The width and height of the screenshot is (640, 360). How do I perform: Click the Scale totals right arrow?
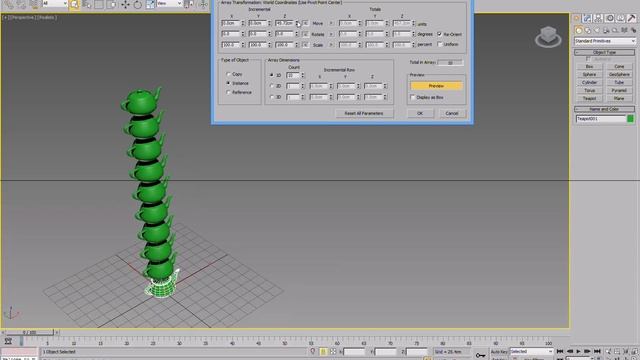pos(331,44)
